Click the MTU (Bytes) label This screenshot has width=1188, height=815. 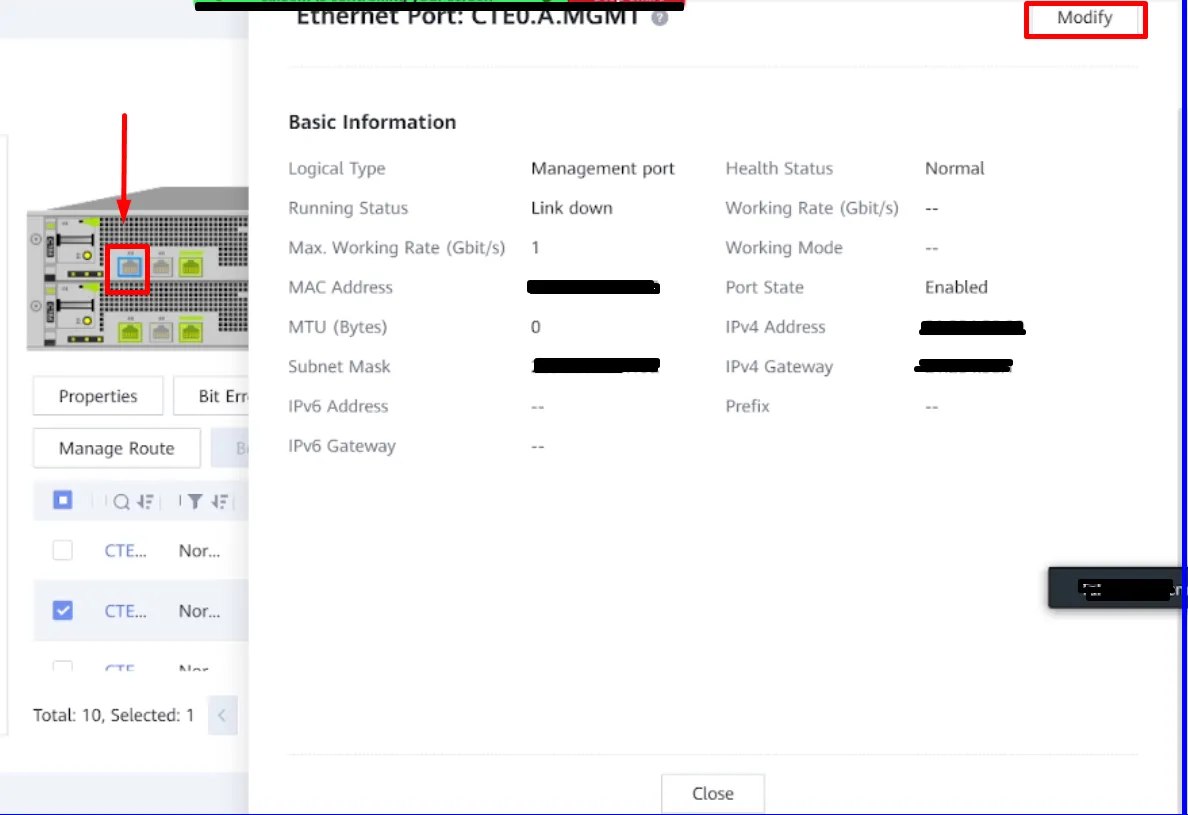pos(337,327)
